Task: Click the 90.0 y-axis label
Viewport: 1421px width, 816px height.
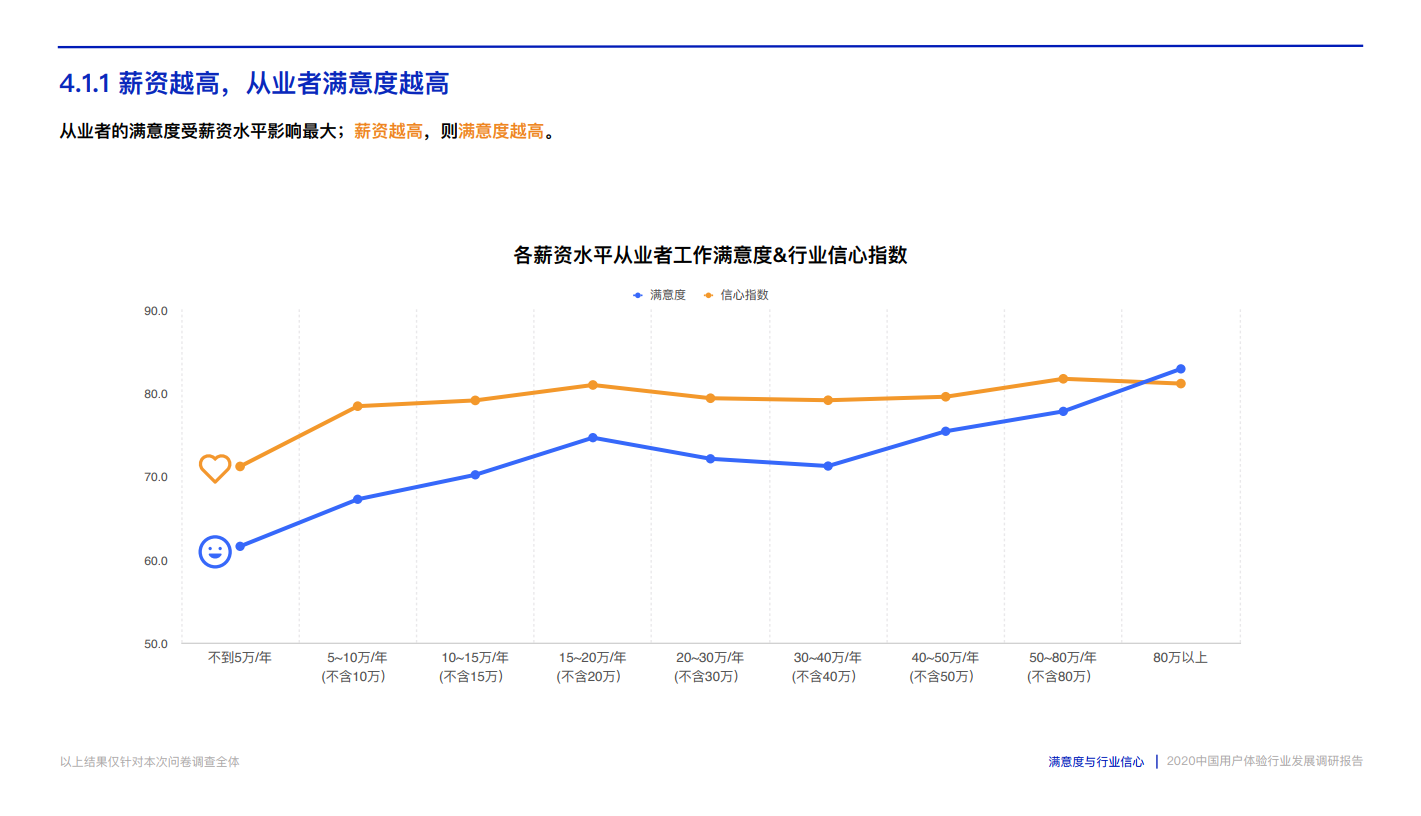Action: 156,311
